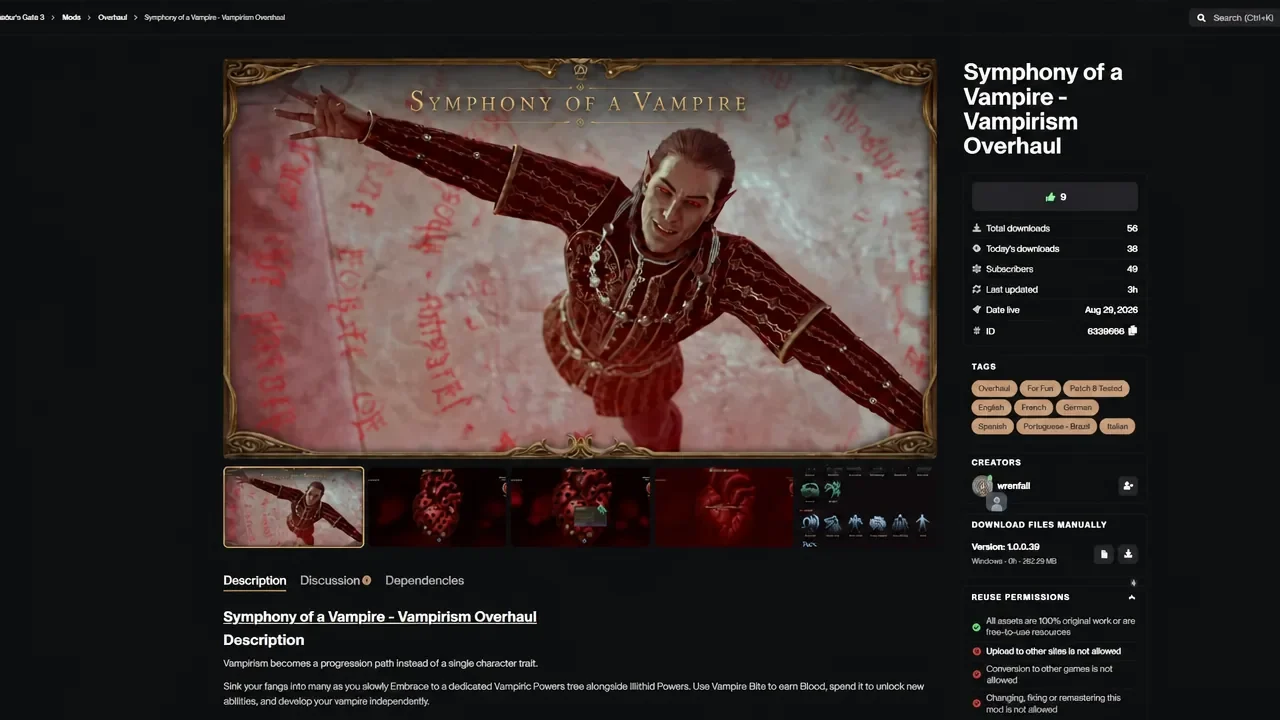Click the Version: 1.0.0.39 text
This screenshot has height=720, width=1280.
click(1005, 547)
